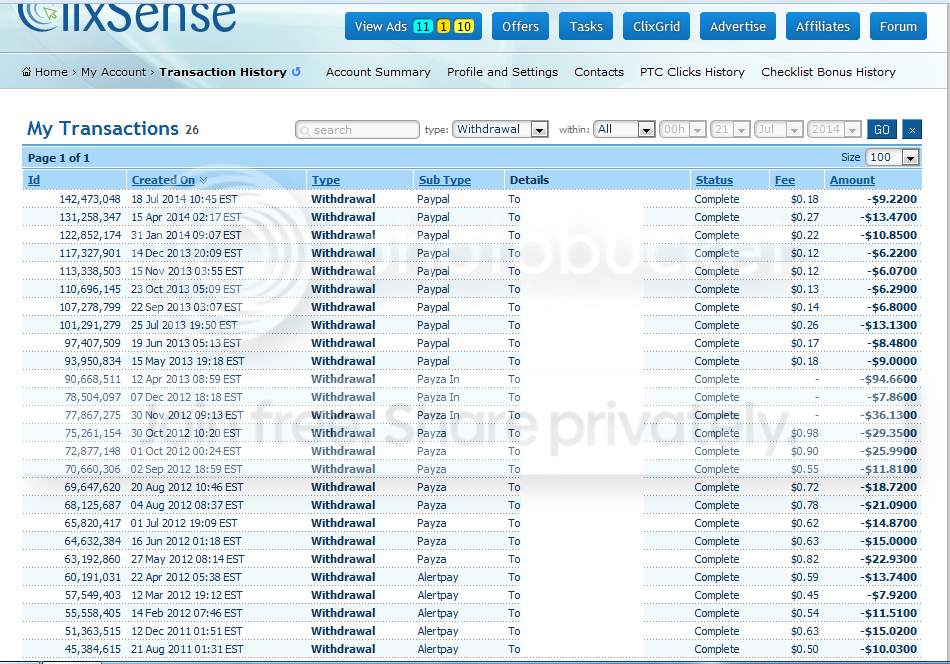Image resolution: width=950 pixels, height=664 pixels.
Task: Sort by the Type column header
Action: tap(326, 180)
